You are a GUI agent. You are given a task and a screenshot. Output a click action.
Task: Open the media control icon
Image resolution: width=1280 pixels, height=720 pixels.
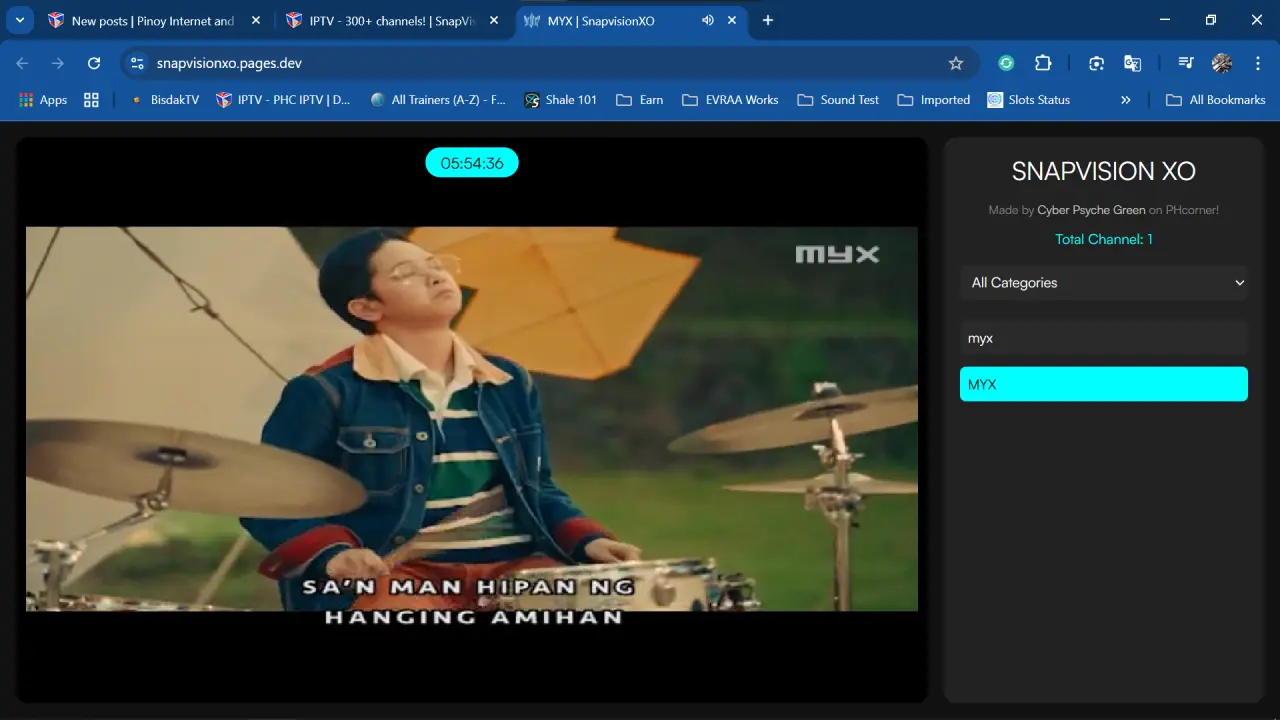coord(1186,63)
